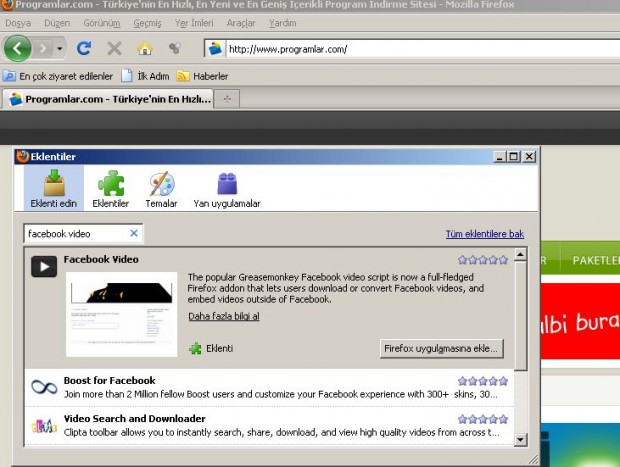The width and height of the screenshot is (620, 467).
Task: Click the Facebook Video play icon
Action: click(44, 267)
